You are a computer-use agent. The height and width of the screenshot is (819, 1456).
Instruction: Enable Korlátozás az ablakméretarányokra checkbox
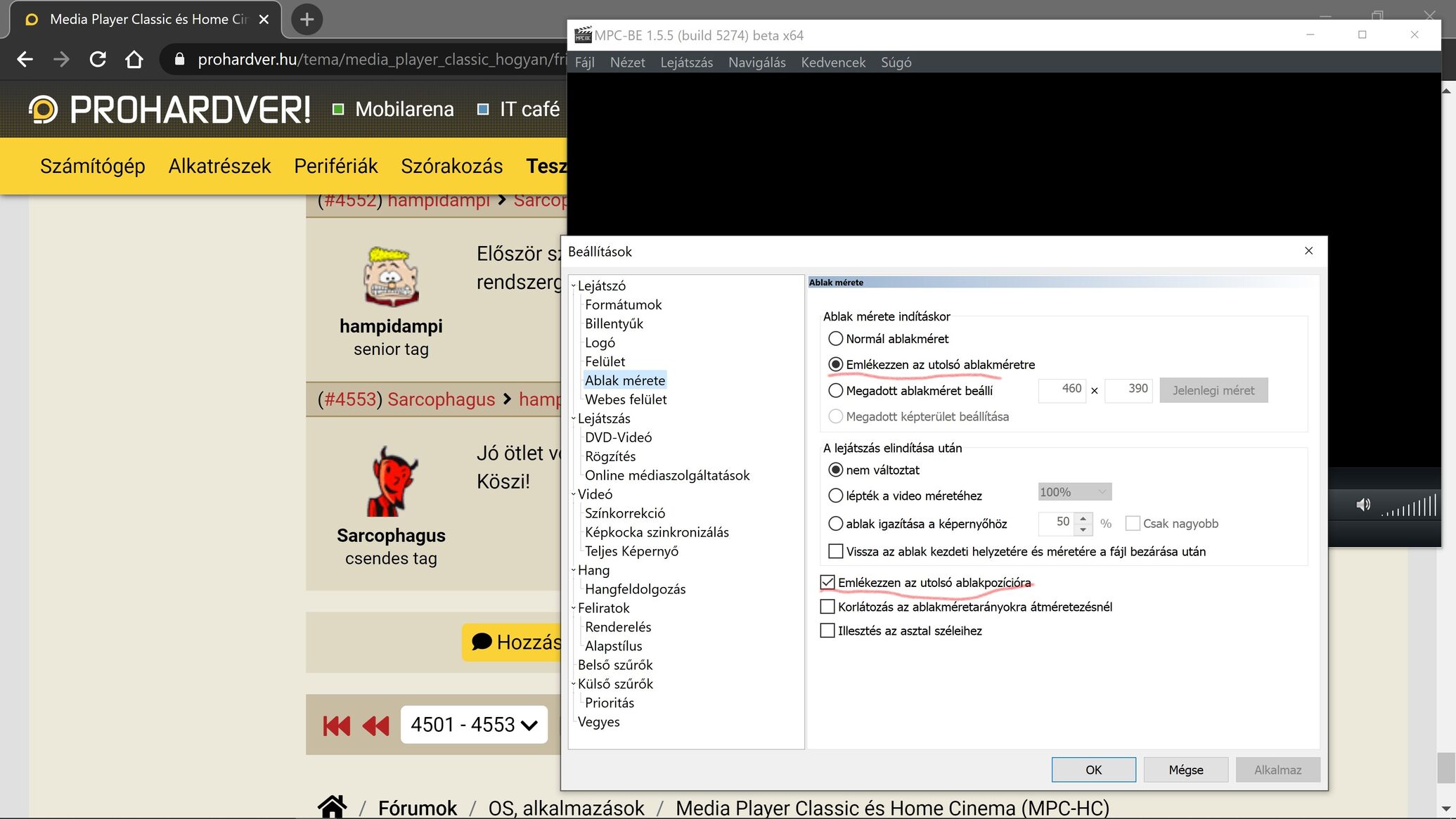827,607
